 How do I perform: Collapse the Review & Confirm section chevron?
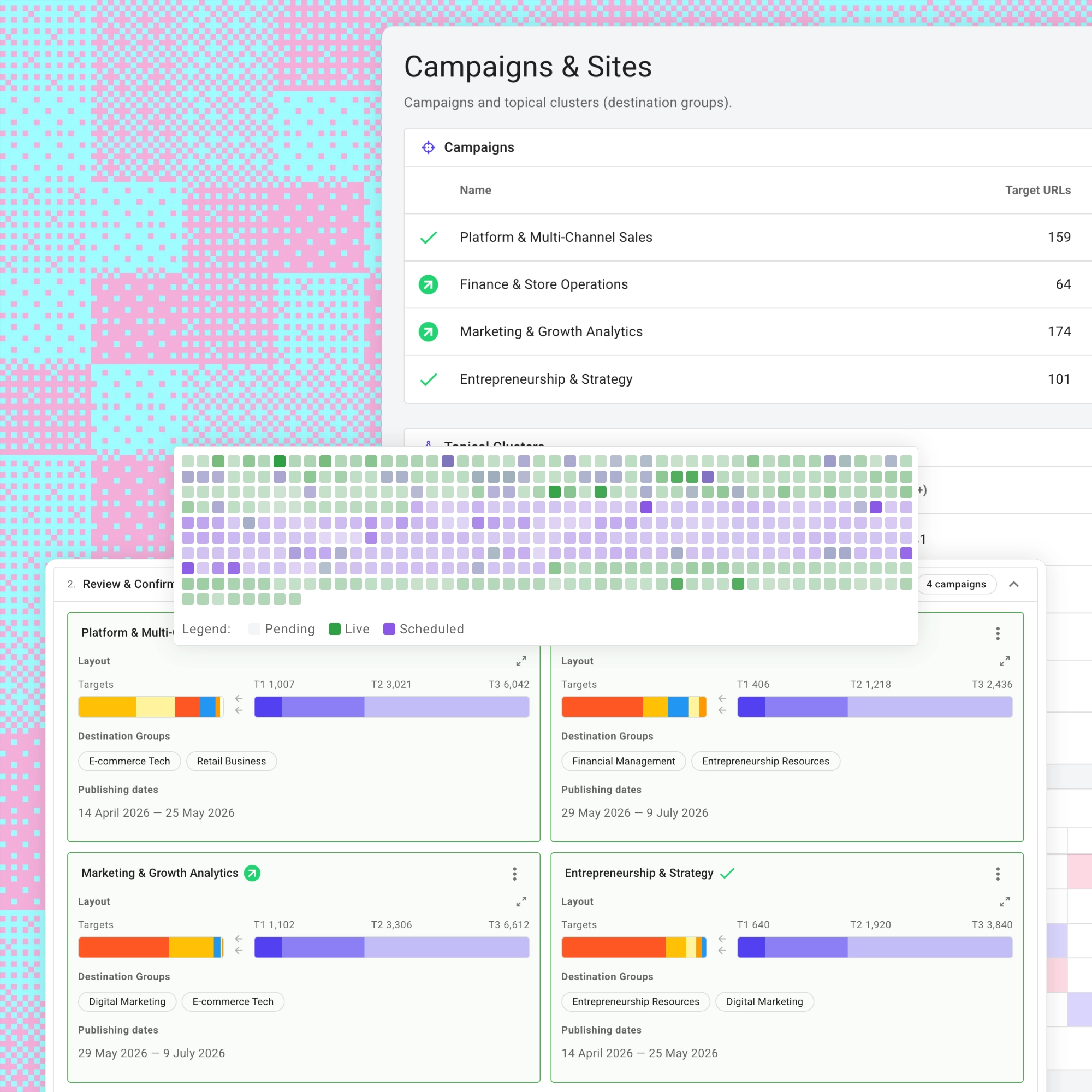pyautogui.click(x=1014, y=584)
